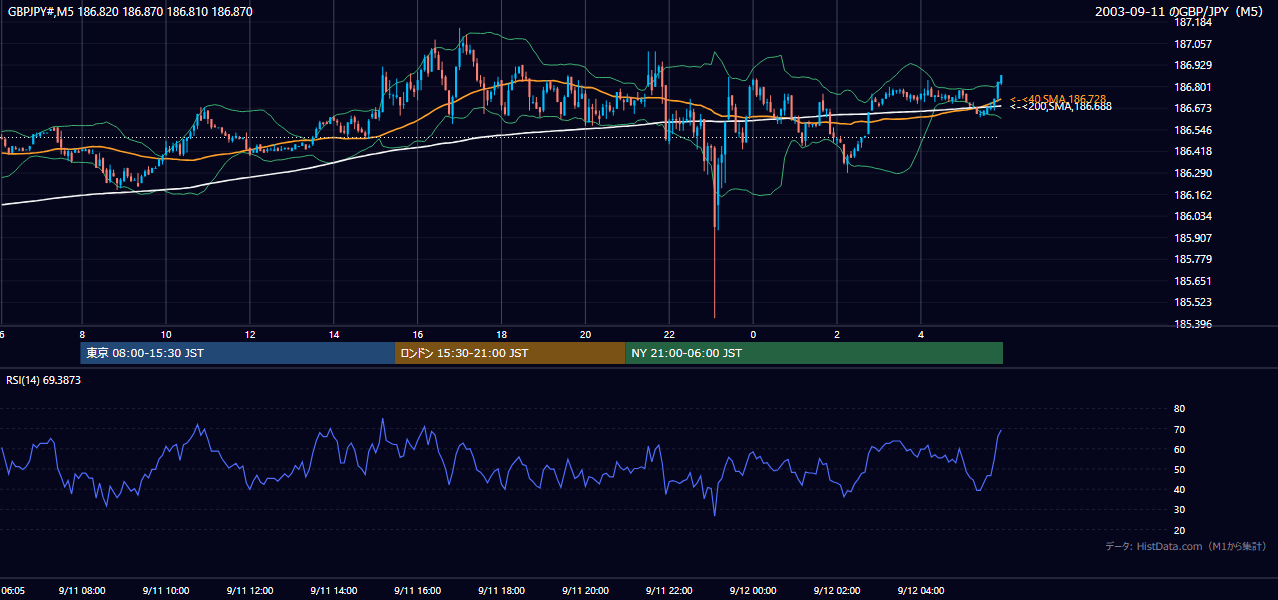This screenshot has width=1278, height=600.
Task: Click the long red spike candle wick near 23:00
Action: pyautogui.click(x=715, y=270)
